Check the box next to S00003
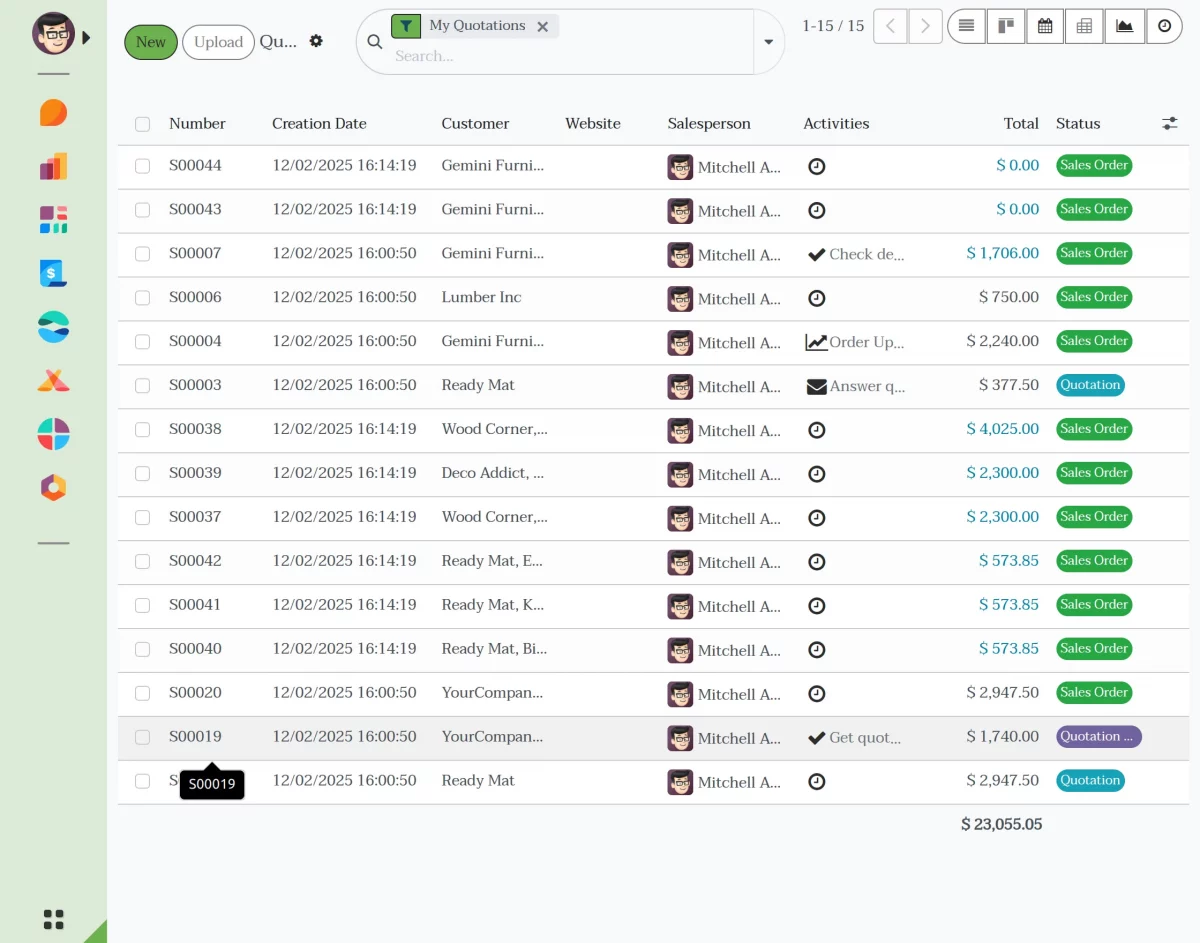 pos(143,386)
